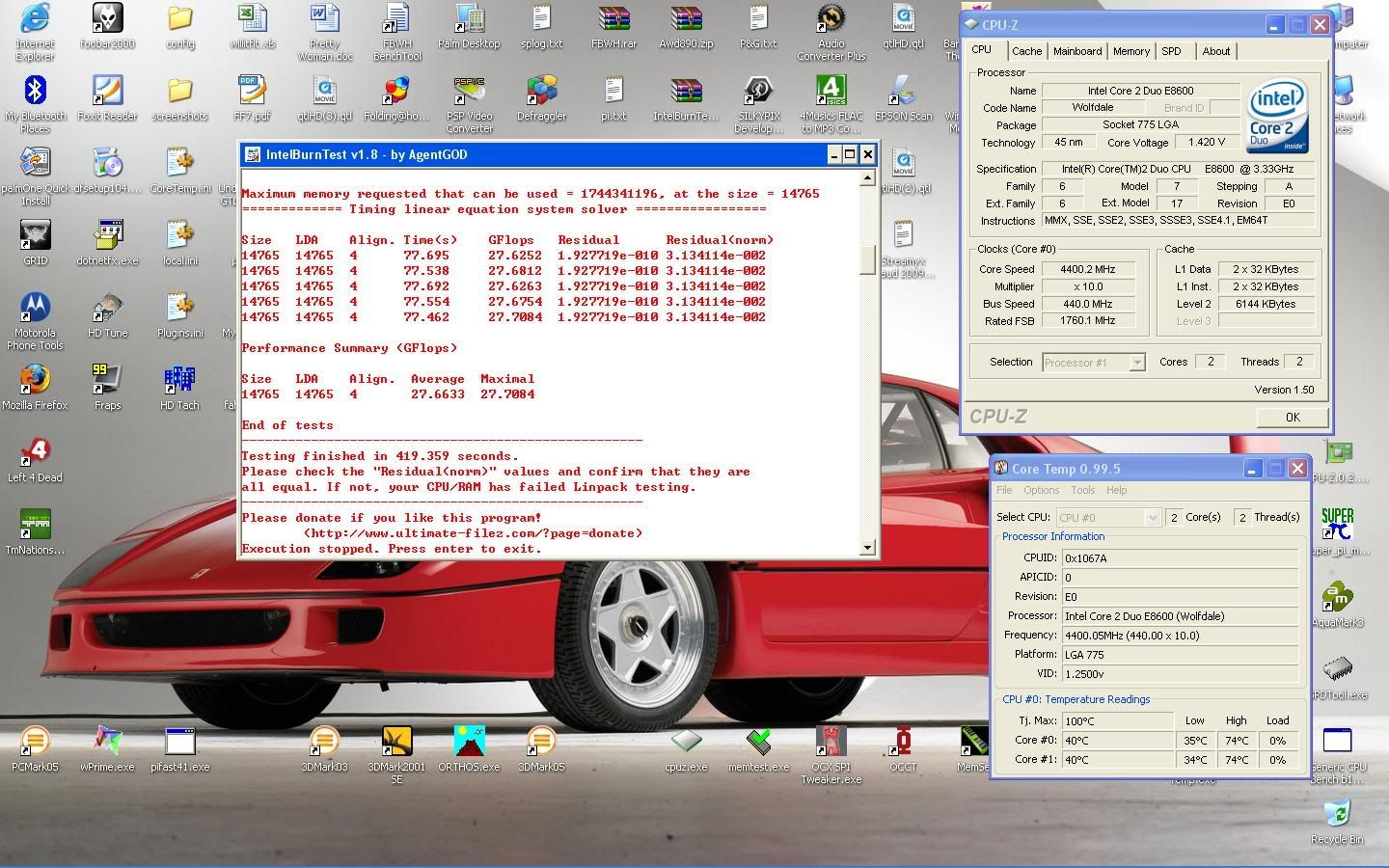Launch ORTHOS.exe from the desktop
This screenshot has height=868, width=1389.
point(469,742)
